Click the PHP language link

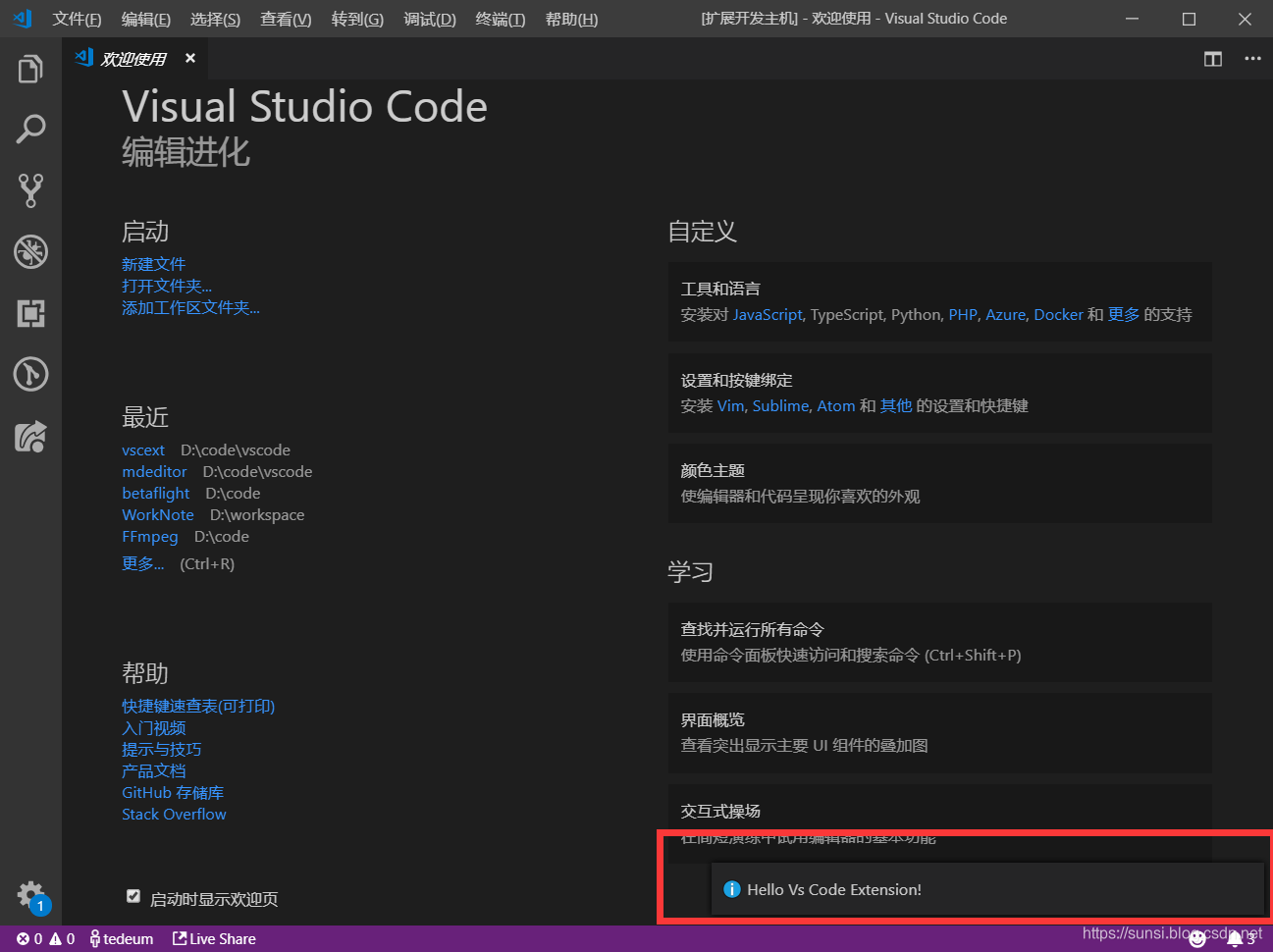[x=963, y=314]
